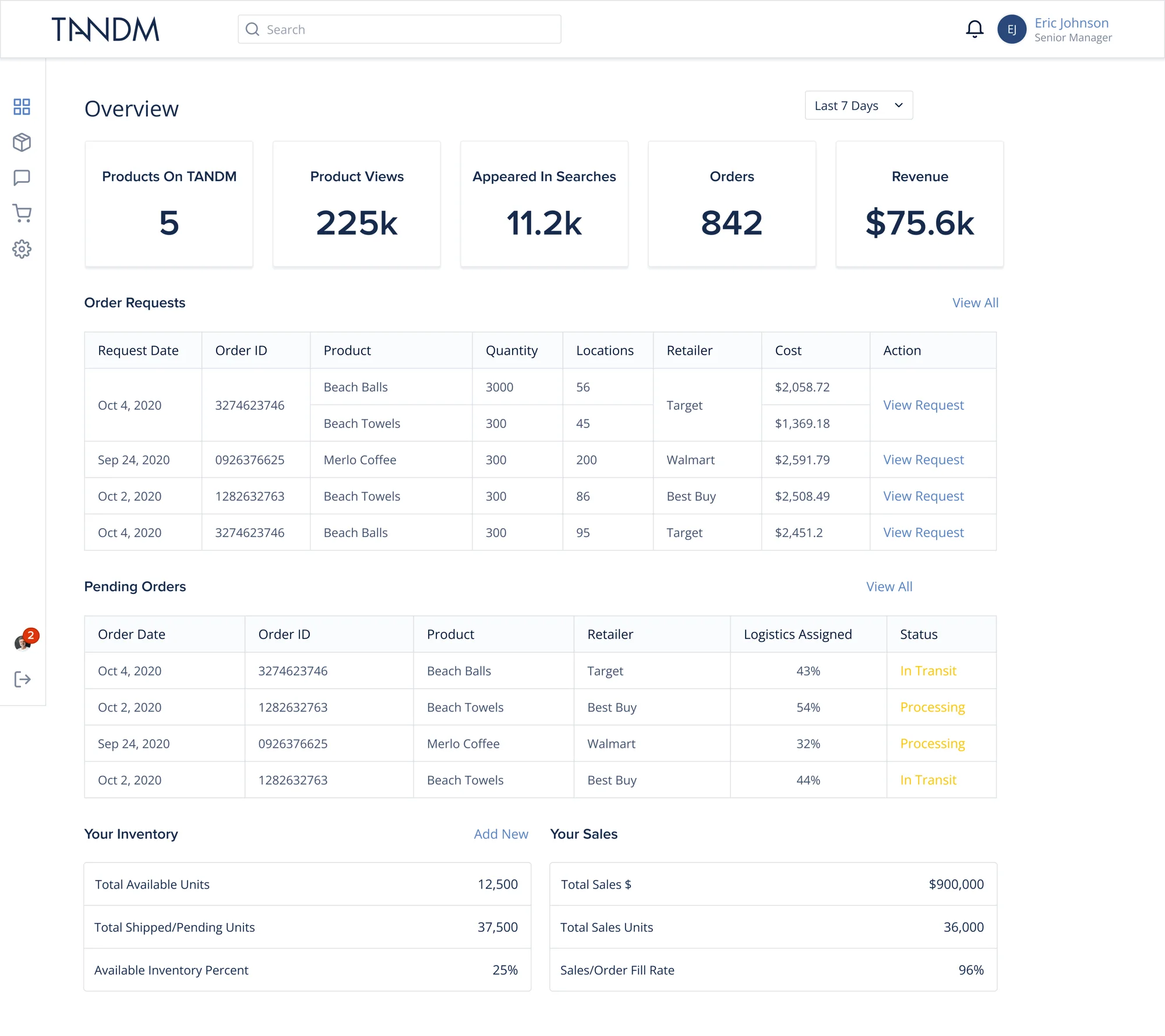This screenshot has height=1036, width=1165.
Task: Open the settings gear icon in sidebar
Action: 22,249
